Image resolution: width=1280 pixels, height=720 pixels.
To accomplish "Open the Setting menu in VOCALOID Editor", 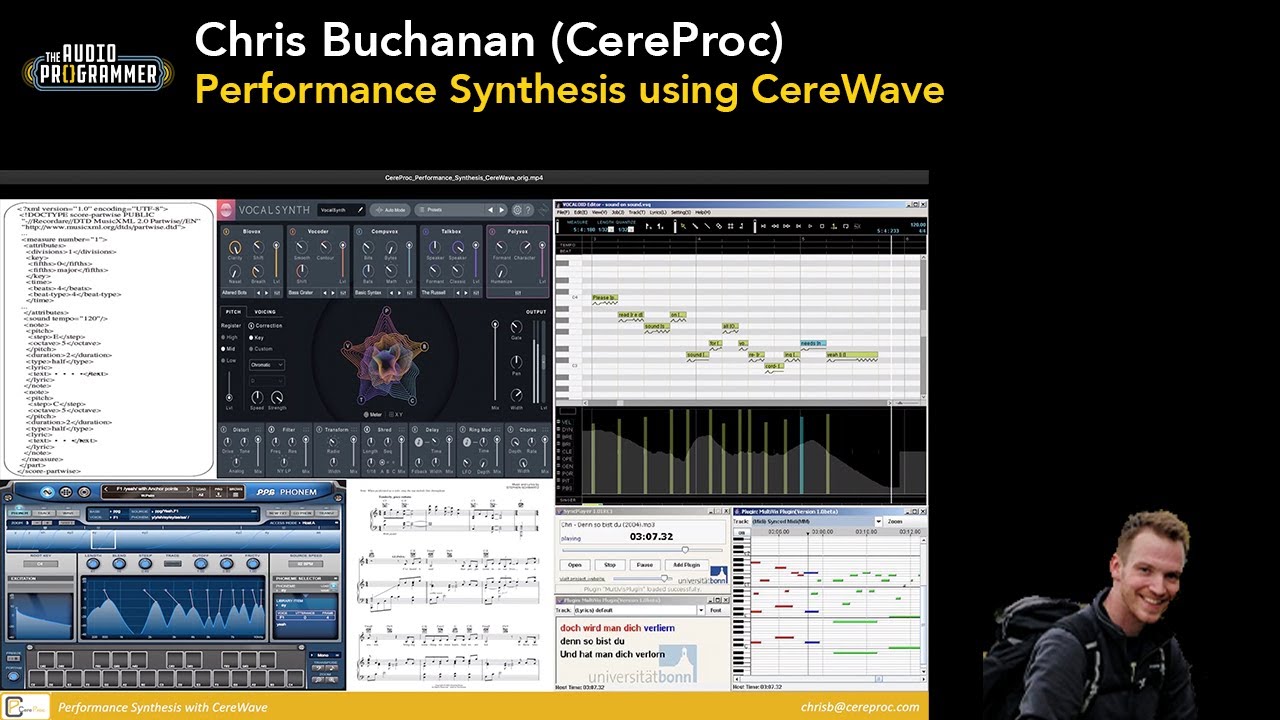I will 681,212.
